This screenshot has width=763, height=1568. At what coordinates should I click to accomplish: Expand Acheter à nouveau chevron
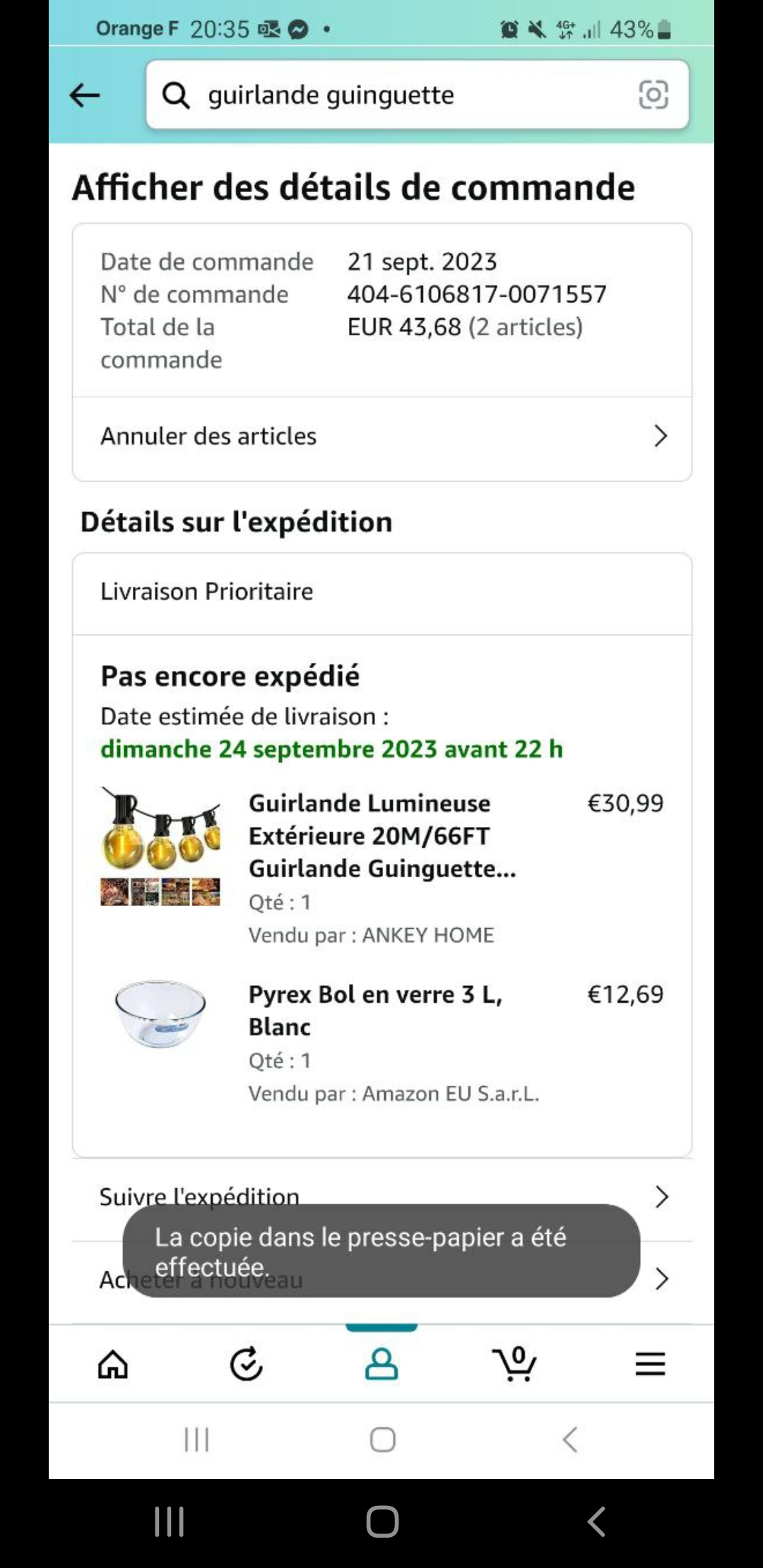[x=661, y=1278]
